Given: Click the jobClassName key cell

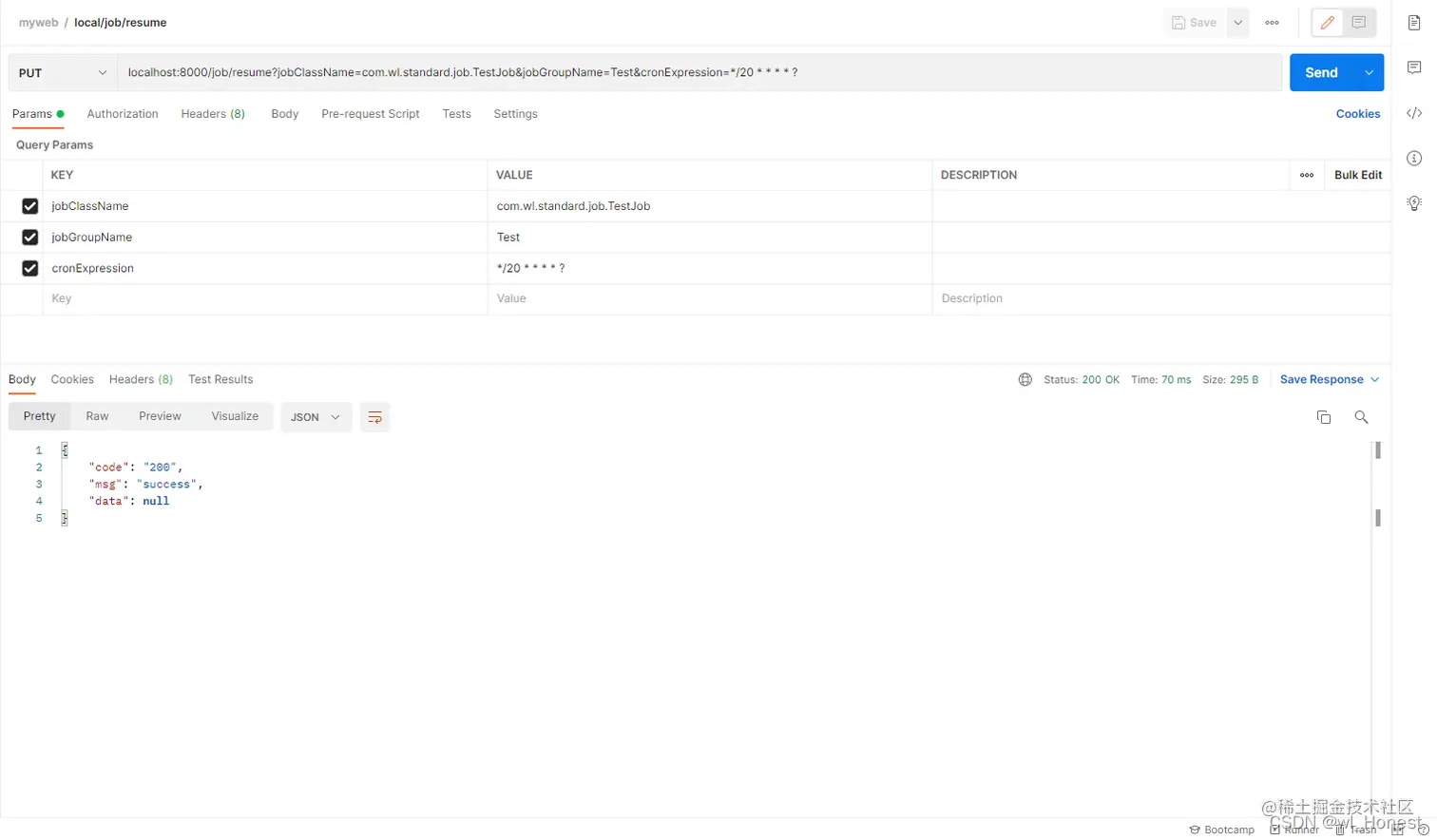Looking at the screenshot, I should [x=265, y=206].
